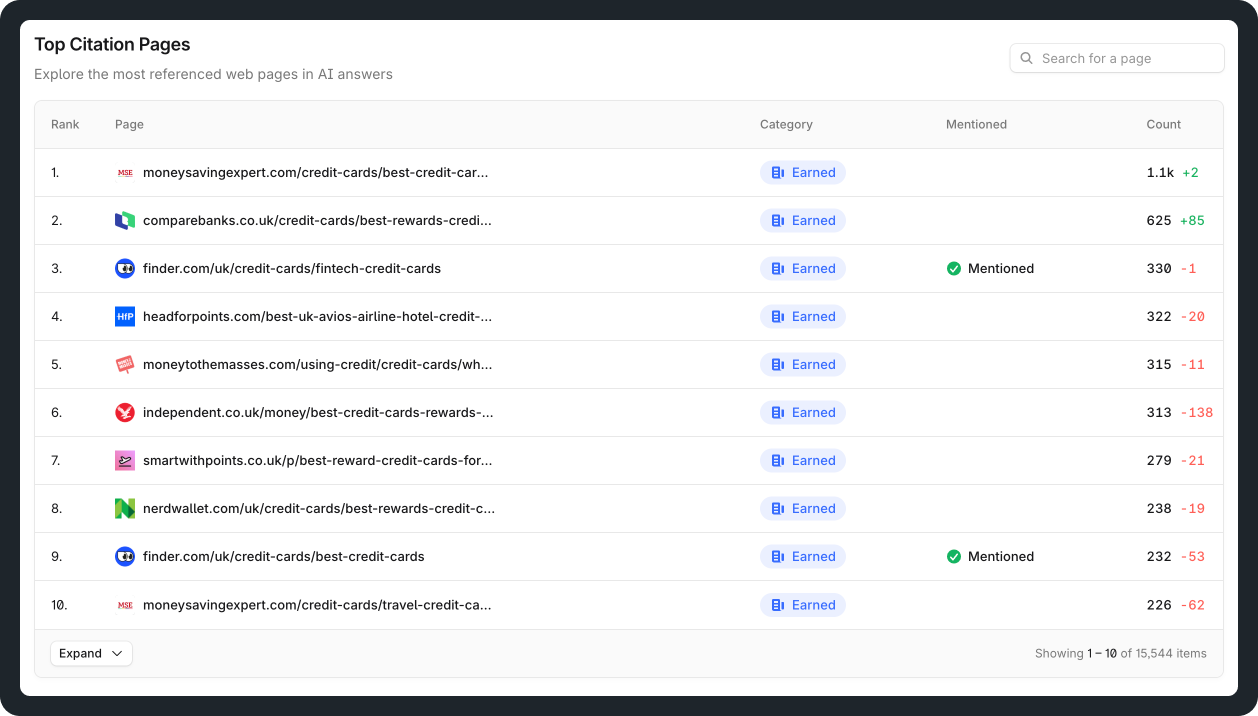Click Earned badge icon for headforpoints row
The height and width of the screenshot is (716, 1258).
(778, 317)
